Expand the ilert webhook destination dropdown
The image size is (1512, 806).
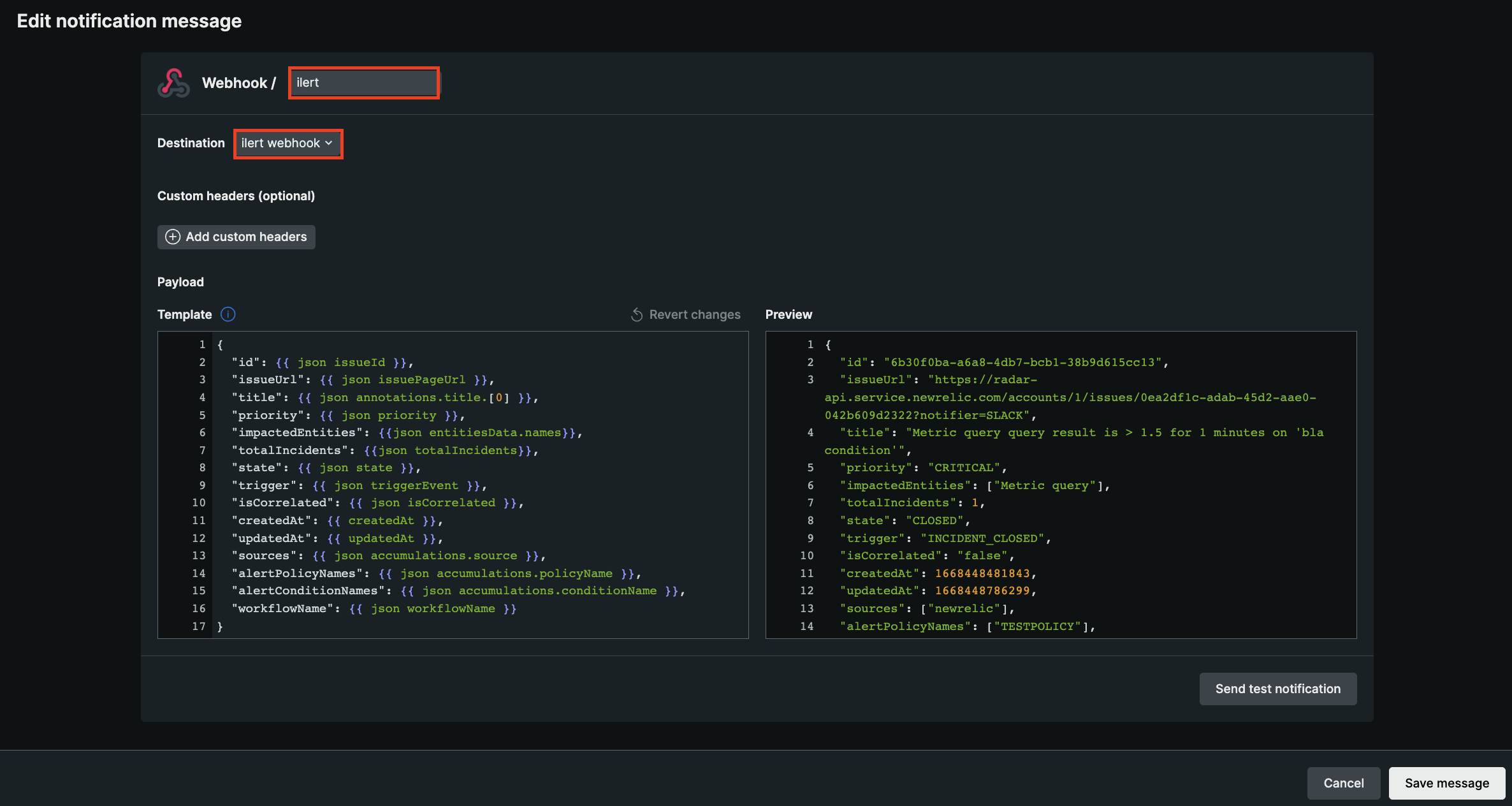287,143
